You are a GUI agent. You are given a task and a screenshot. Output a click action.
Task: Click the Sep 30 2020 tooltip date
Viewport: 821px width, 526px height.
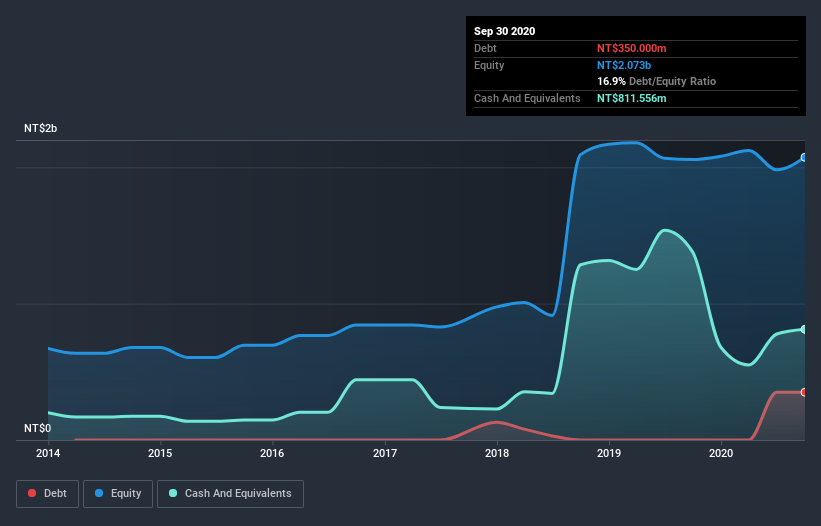[x=504, y=31]
